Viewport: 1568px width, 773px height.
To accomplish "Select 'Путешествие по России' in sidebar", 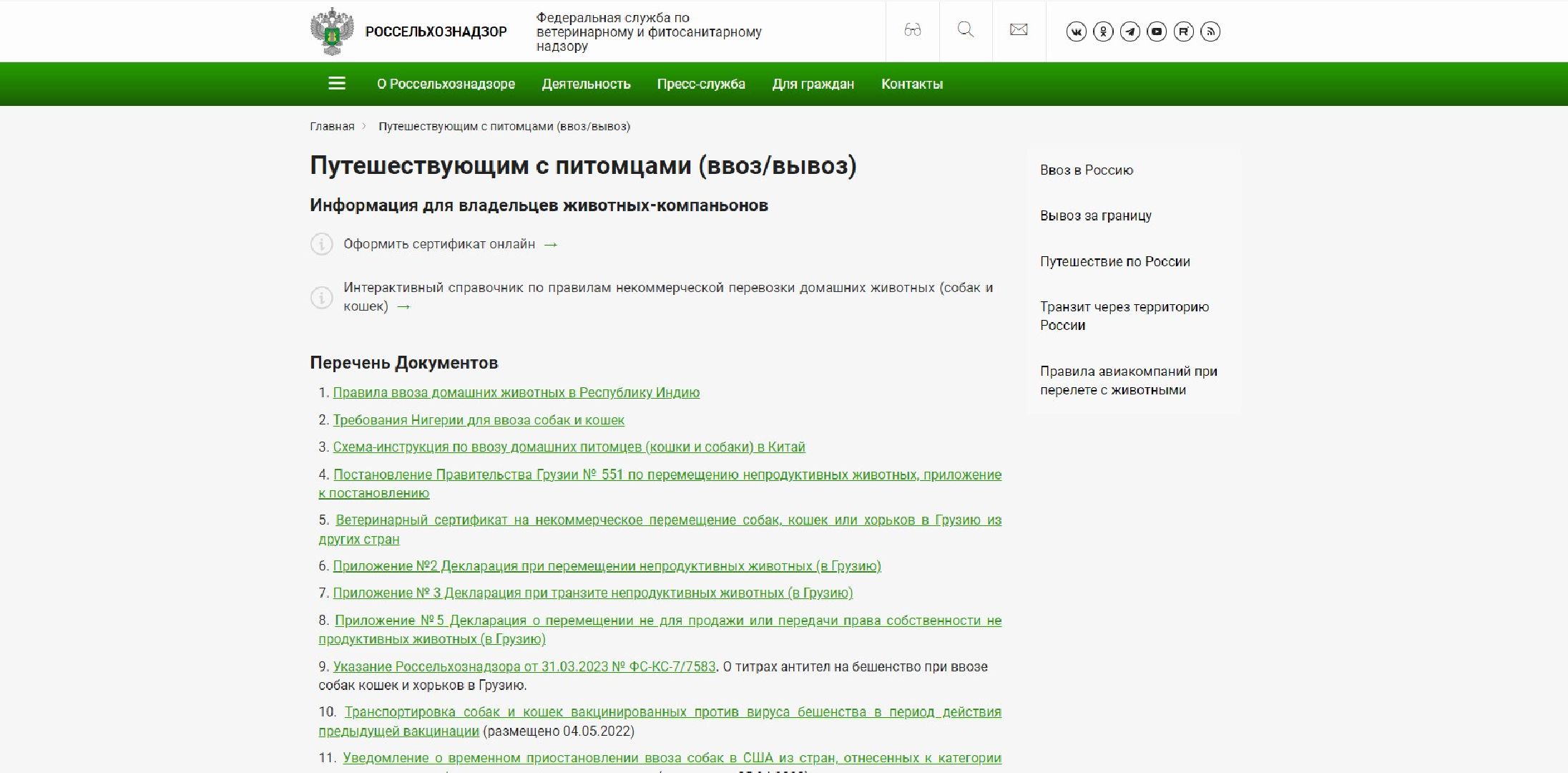I will (1114, 261).
